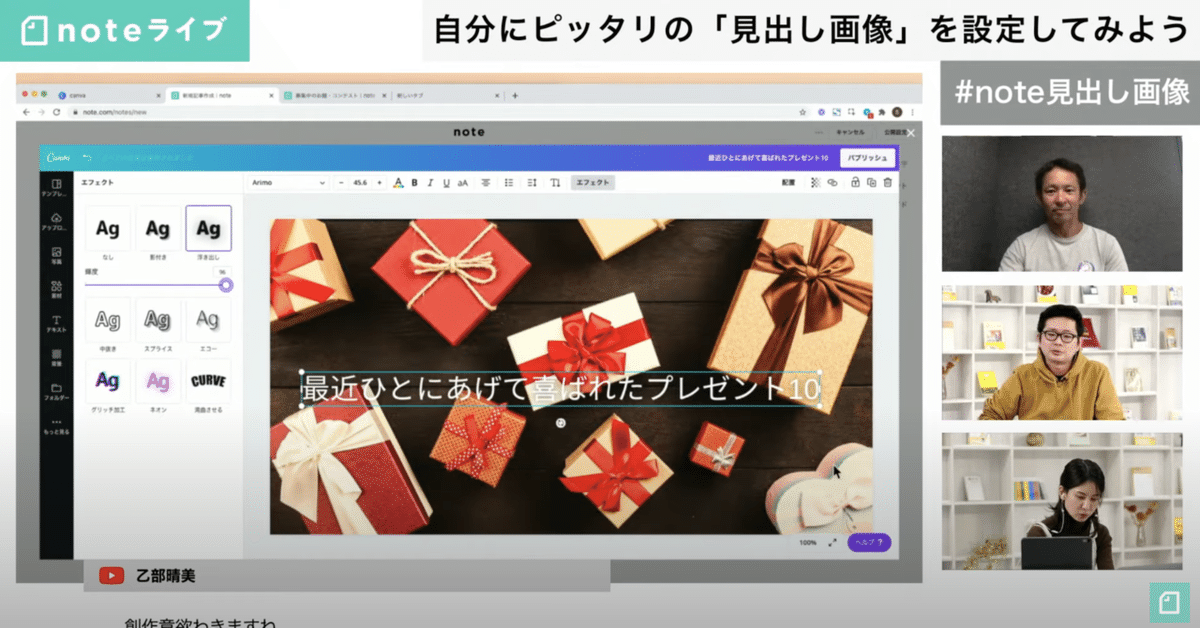This screenshot has height=628, width=1200.
Task: Open the Photos tab in Canva sidebar
Action: tap(57, 256)
